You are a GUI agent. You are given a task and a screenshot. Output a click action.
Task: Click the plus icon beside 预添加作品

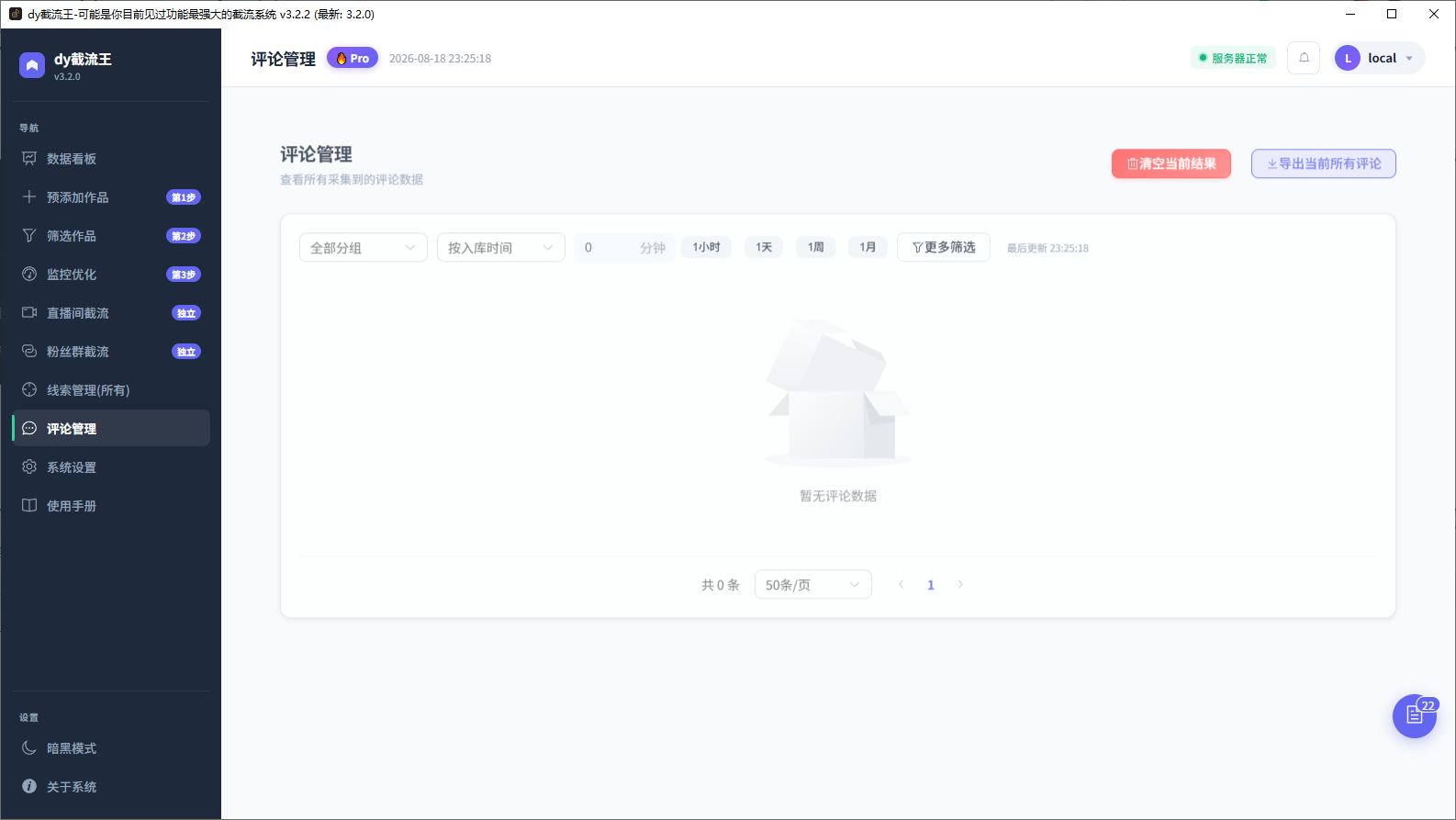point(29,197)
